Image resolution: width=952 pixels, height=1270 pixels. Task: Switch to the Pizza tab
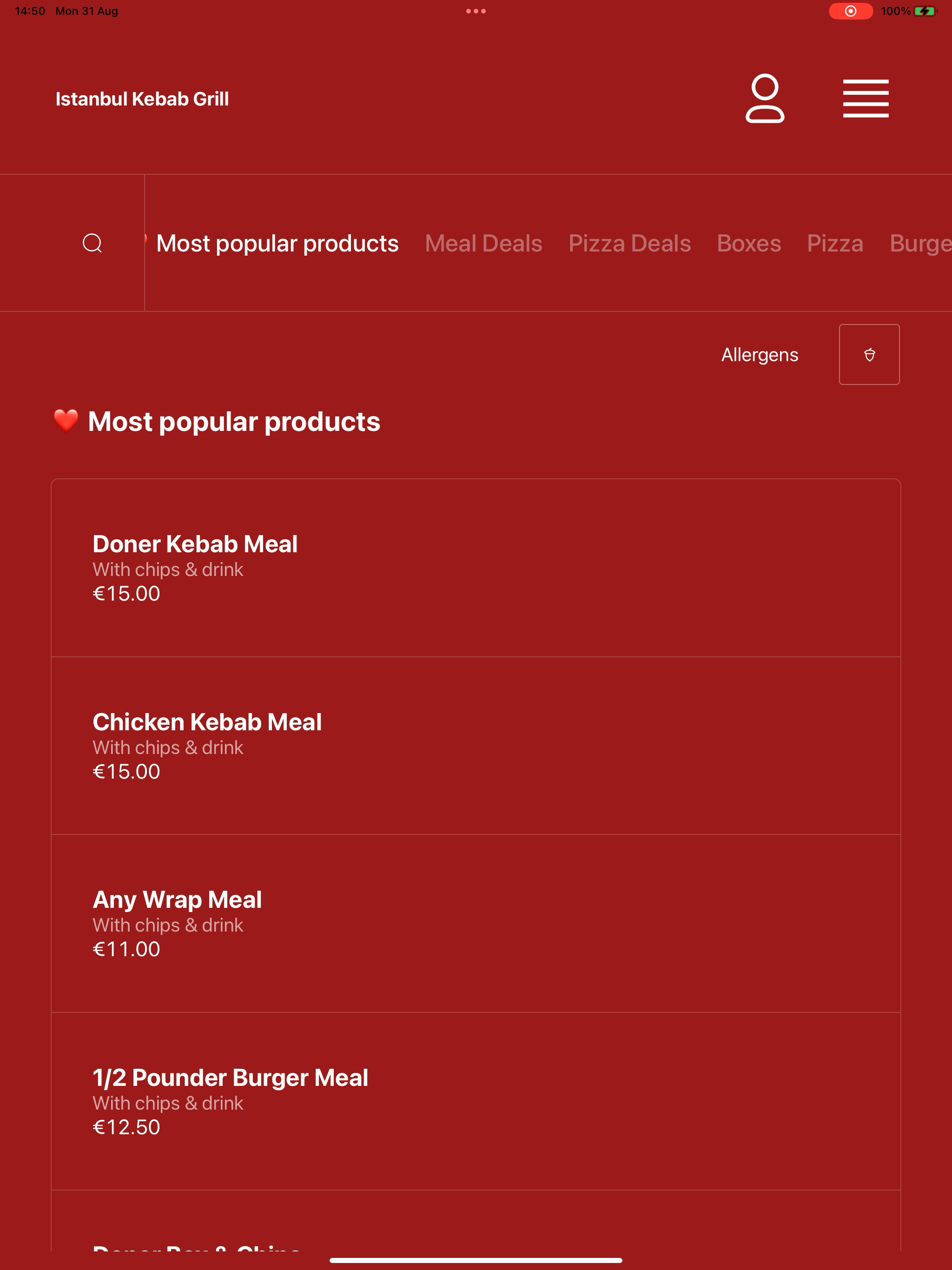(x=835, y=244)
